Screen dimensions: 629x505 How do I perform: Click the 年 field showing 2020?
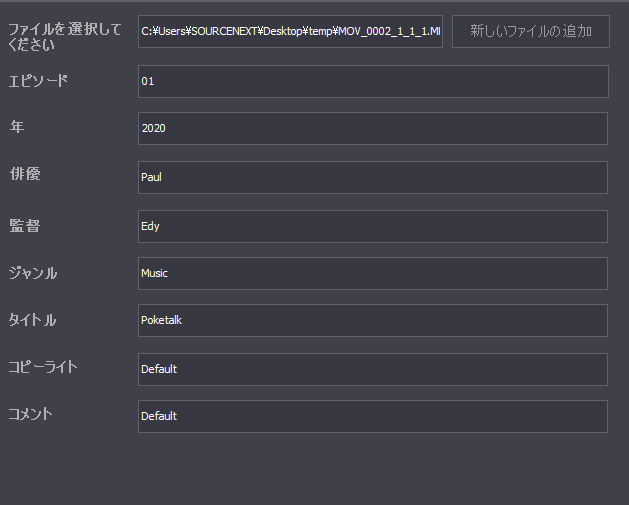click(372, 129)
